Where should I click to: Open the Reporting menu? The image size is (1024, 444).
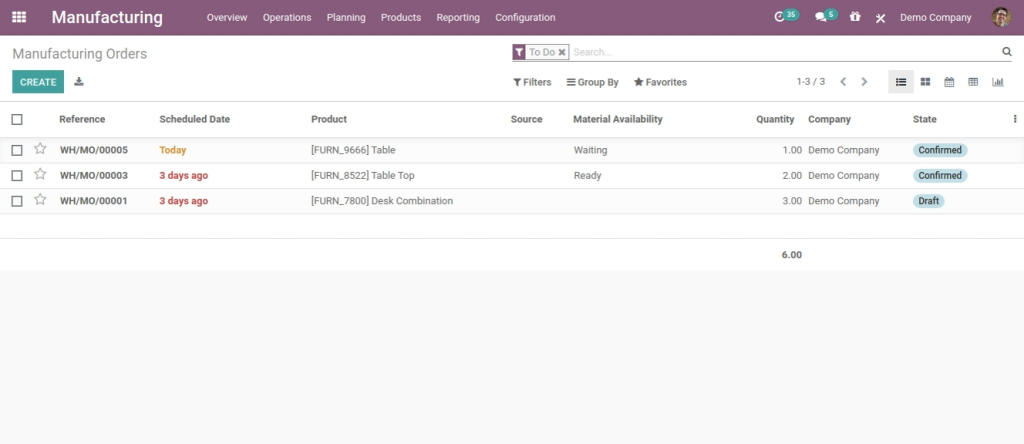(458, 18)
